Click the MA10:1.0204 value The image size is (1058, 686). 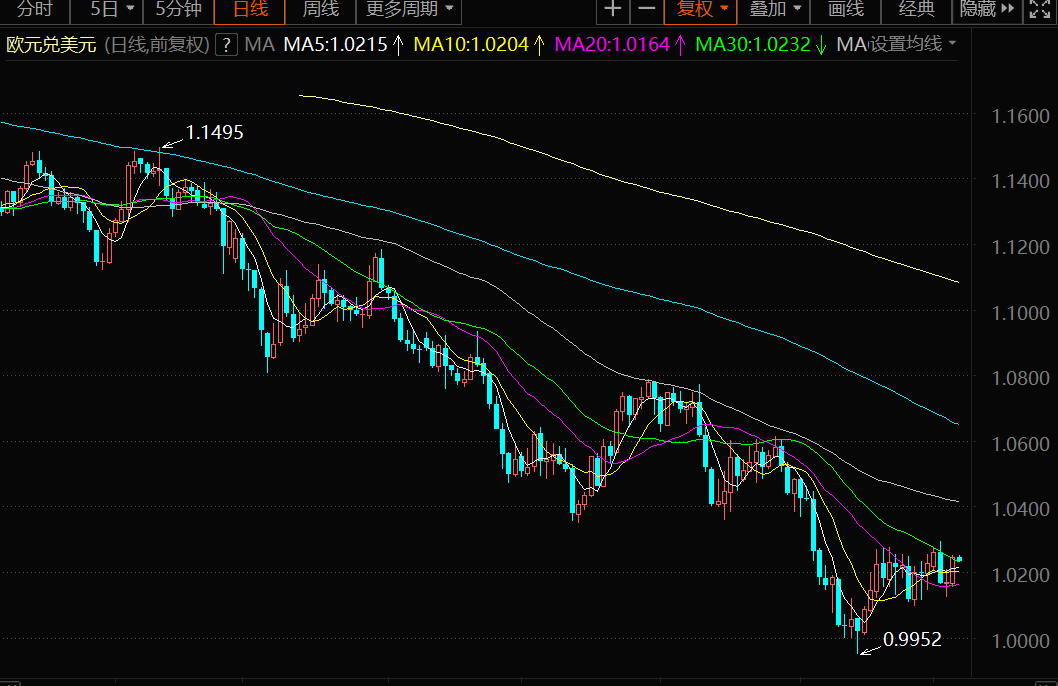(x=471, y=45)
